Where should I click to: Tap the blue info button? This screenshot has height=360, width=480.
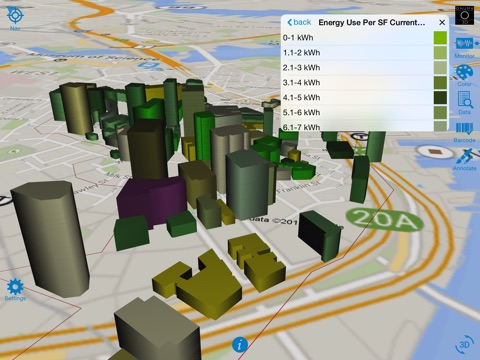pyautogui.click(x=240, y=344)
